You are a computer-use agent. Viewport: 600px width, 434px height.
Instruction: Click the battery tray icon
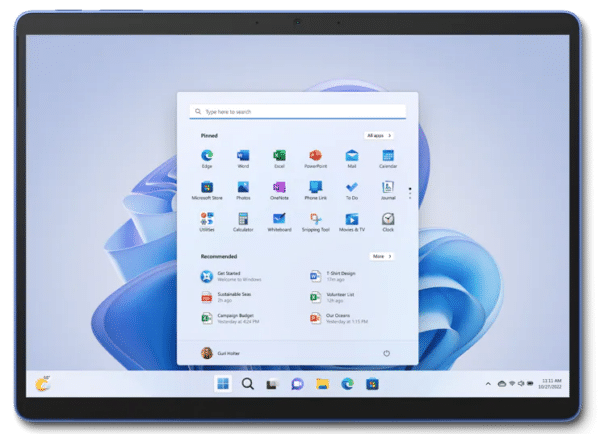[x=530, y=383]
